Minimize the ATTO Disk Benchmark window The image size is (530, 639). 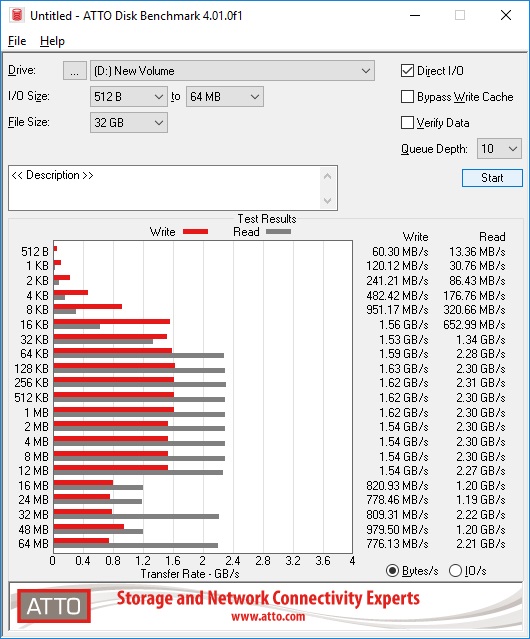[415, 15]
